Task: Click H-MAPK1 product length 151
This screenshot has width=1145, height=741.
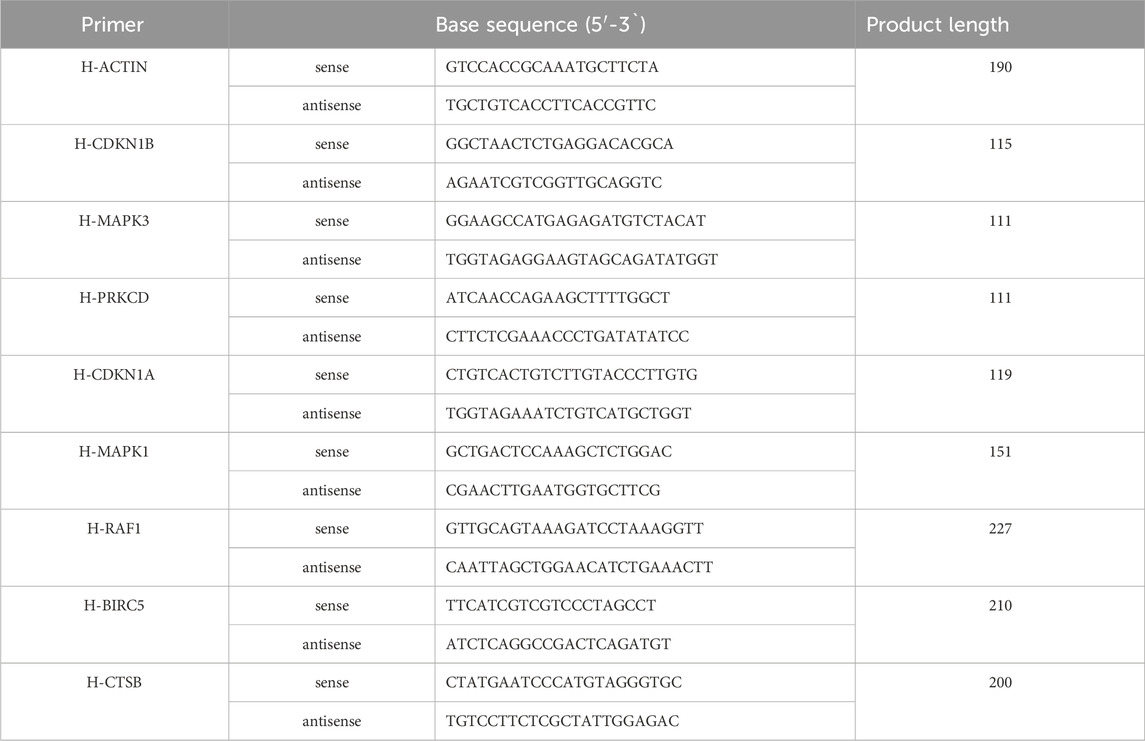Action: pos(1000,451)
